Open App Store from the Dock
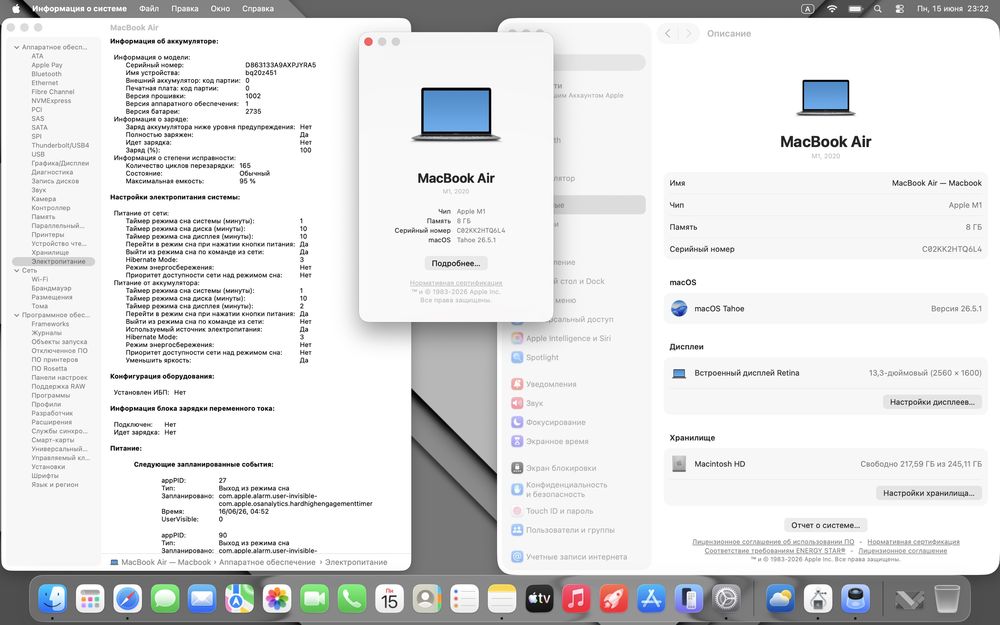Viewport: 1000px width, 625px height. [651, 598]
